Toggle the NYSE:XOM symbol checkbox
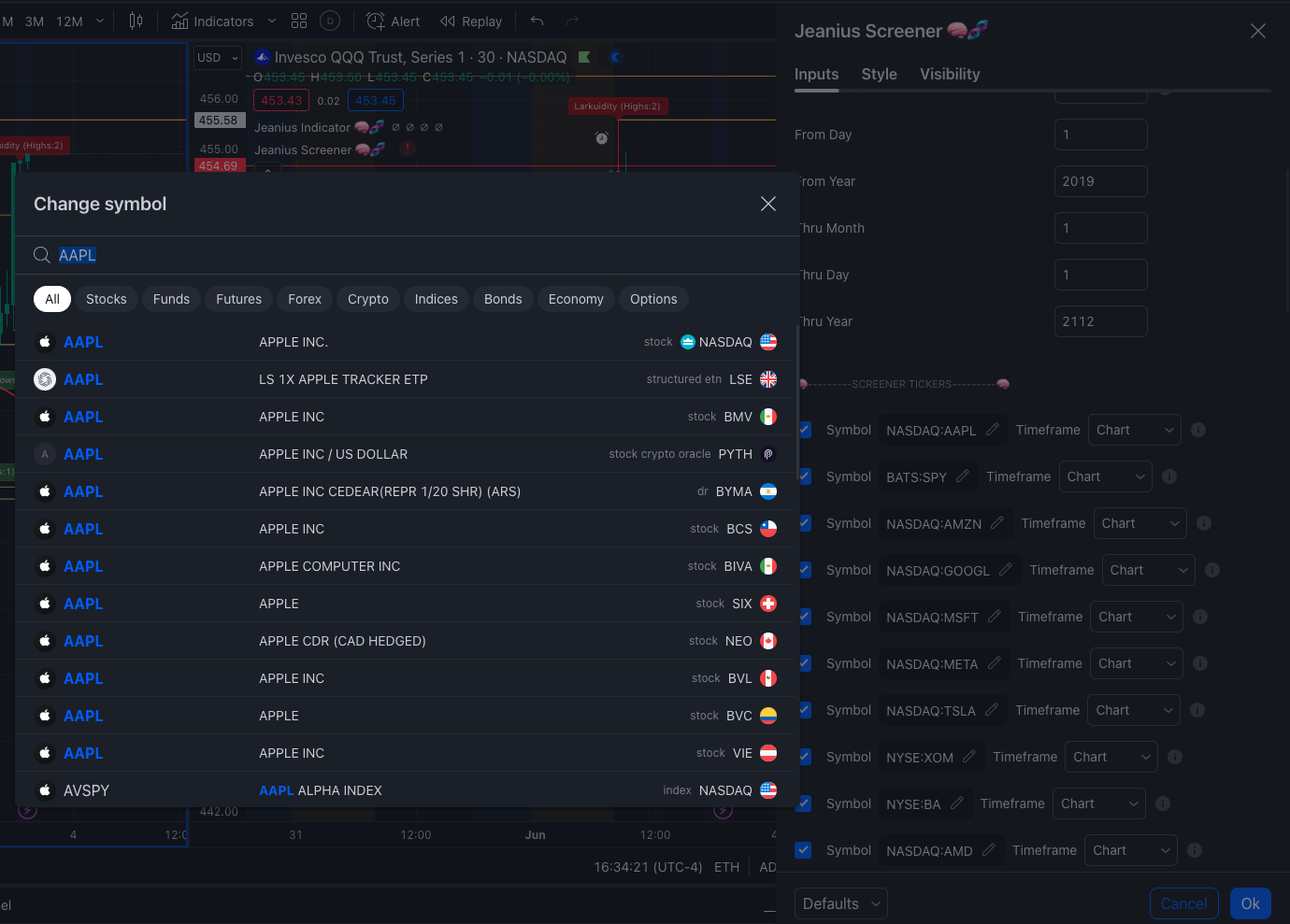Viewport: 1290px width, 924px height. 804,757
